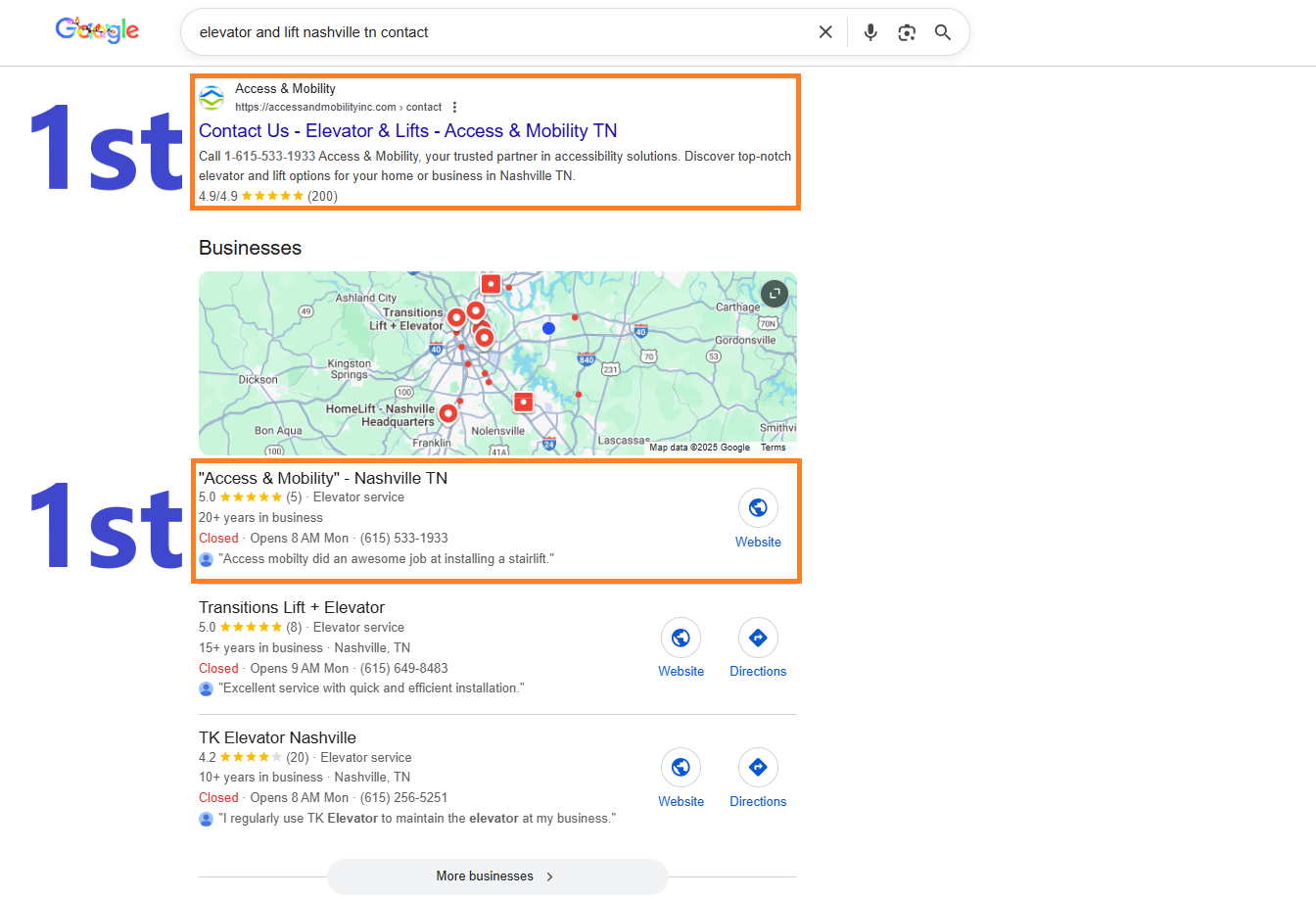Click reviewer avatar beside Excellent service review
Image resolution: width=1316 pixels, height=899 pixels.
pos(206,688)
